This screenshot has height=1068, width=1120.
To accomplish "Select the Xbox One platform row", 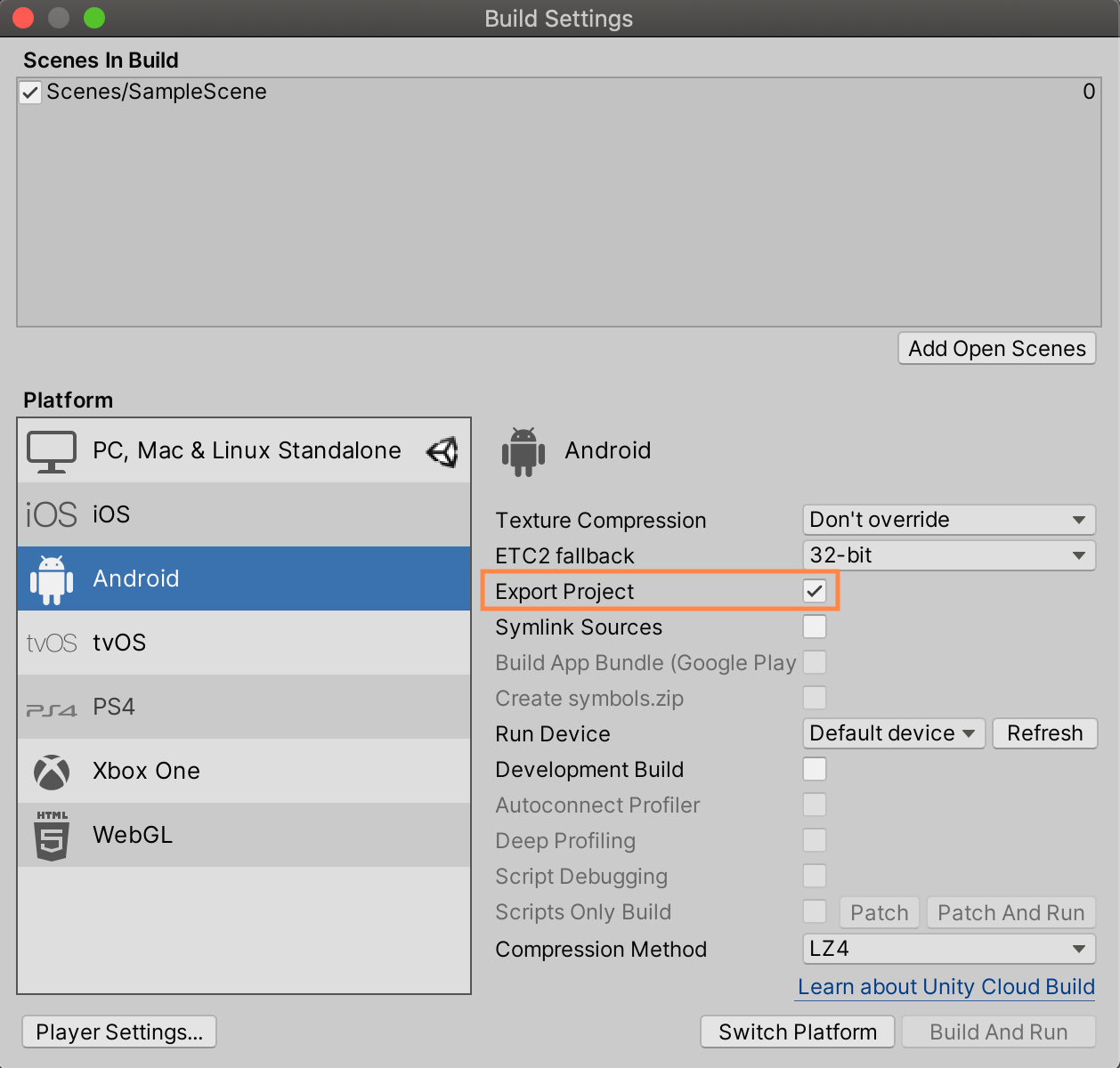I will click(244, 771).
